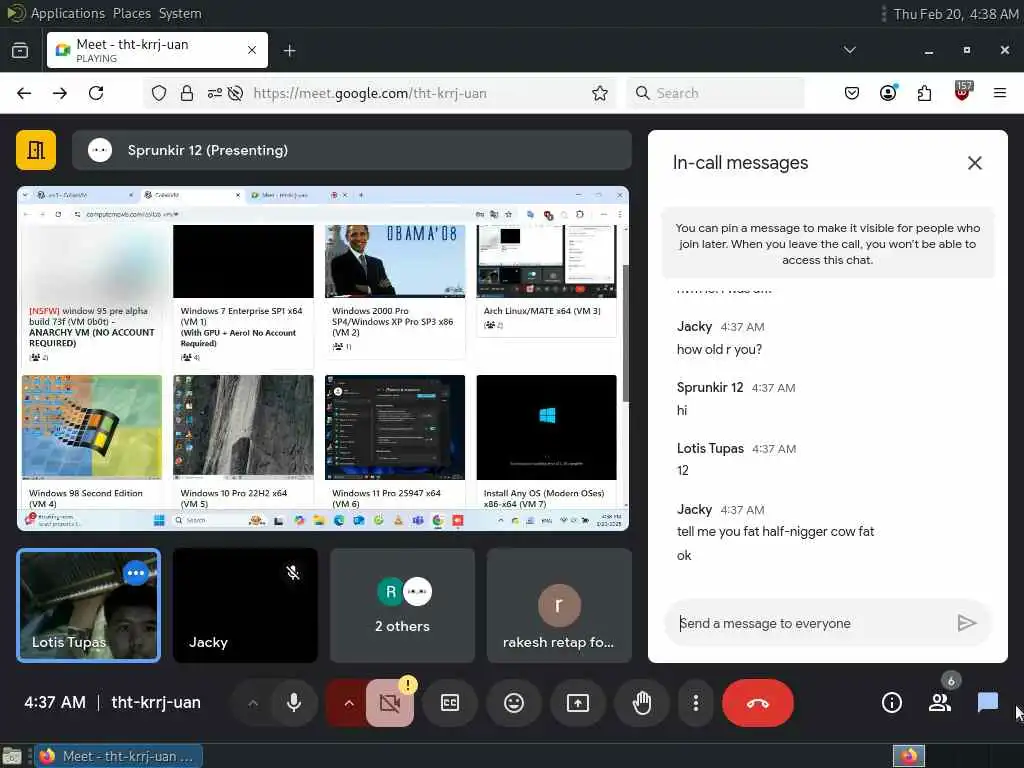Click Lotis Tupas's message '12'
This screenshot has height=768, width=1024.
(682, 471)
